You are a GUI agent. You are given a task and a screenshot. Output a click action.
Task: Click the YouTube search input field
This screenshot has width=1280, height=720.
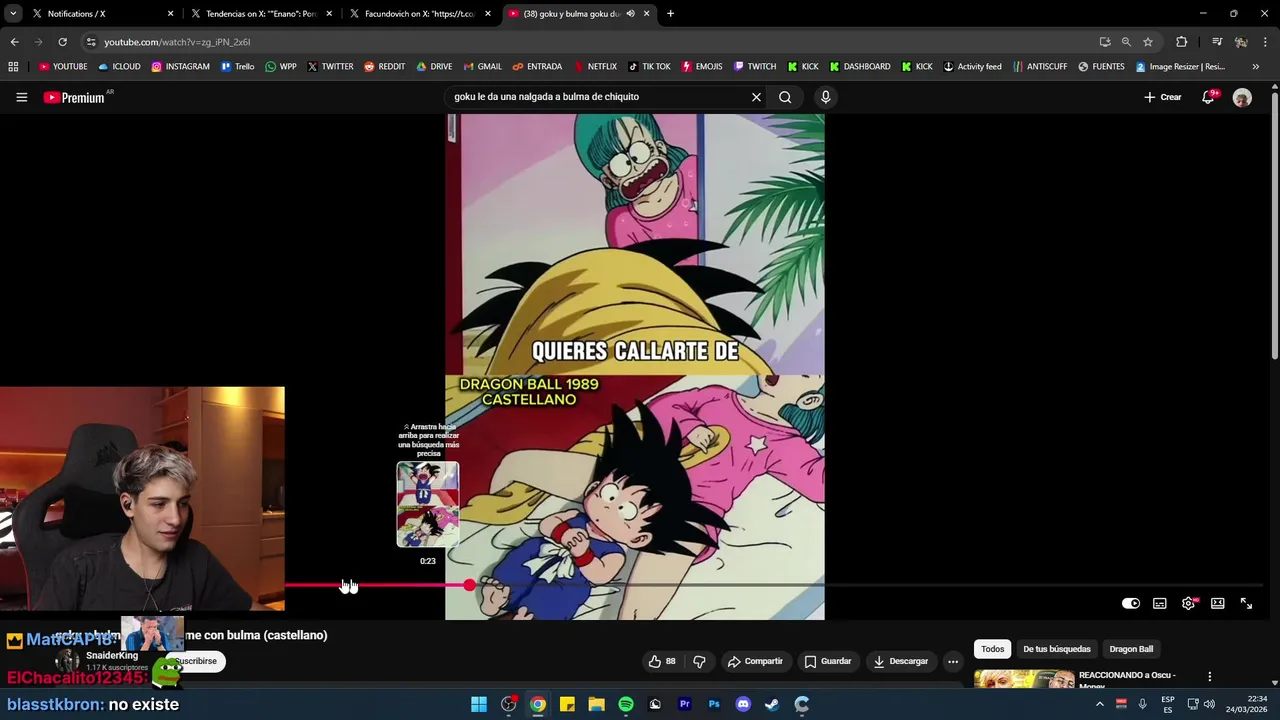(596, 97)
